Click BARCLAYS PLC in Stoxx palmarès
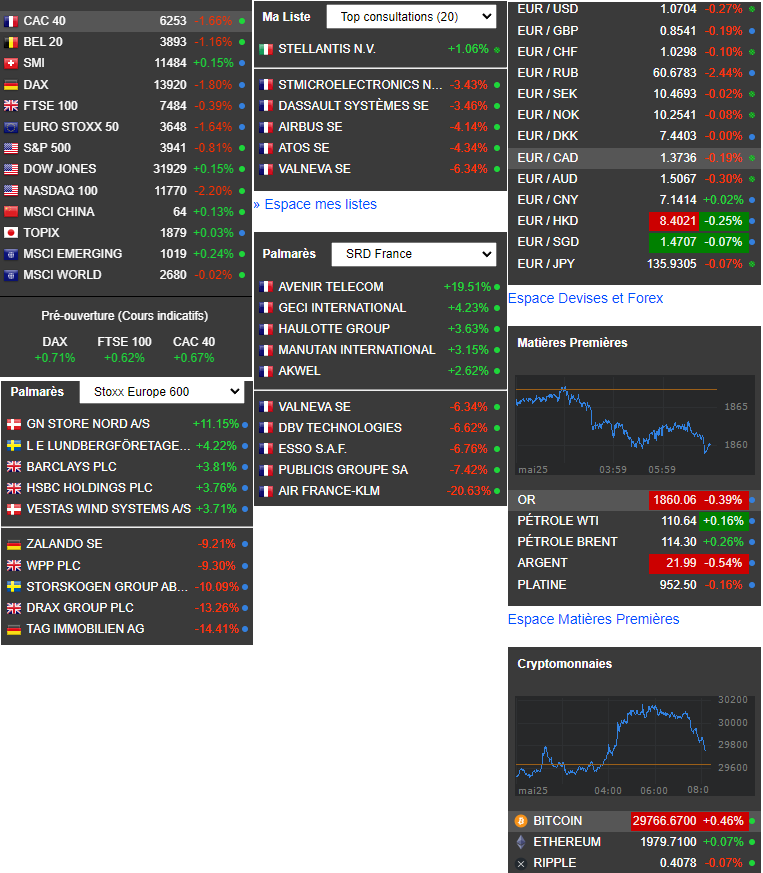The height and width of the screenshot is (873, 763). click(x=71, y=467)
